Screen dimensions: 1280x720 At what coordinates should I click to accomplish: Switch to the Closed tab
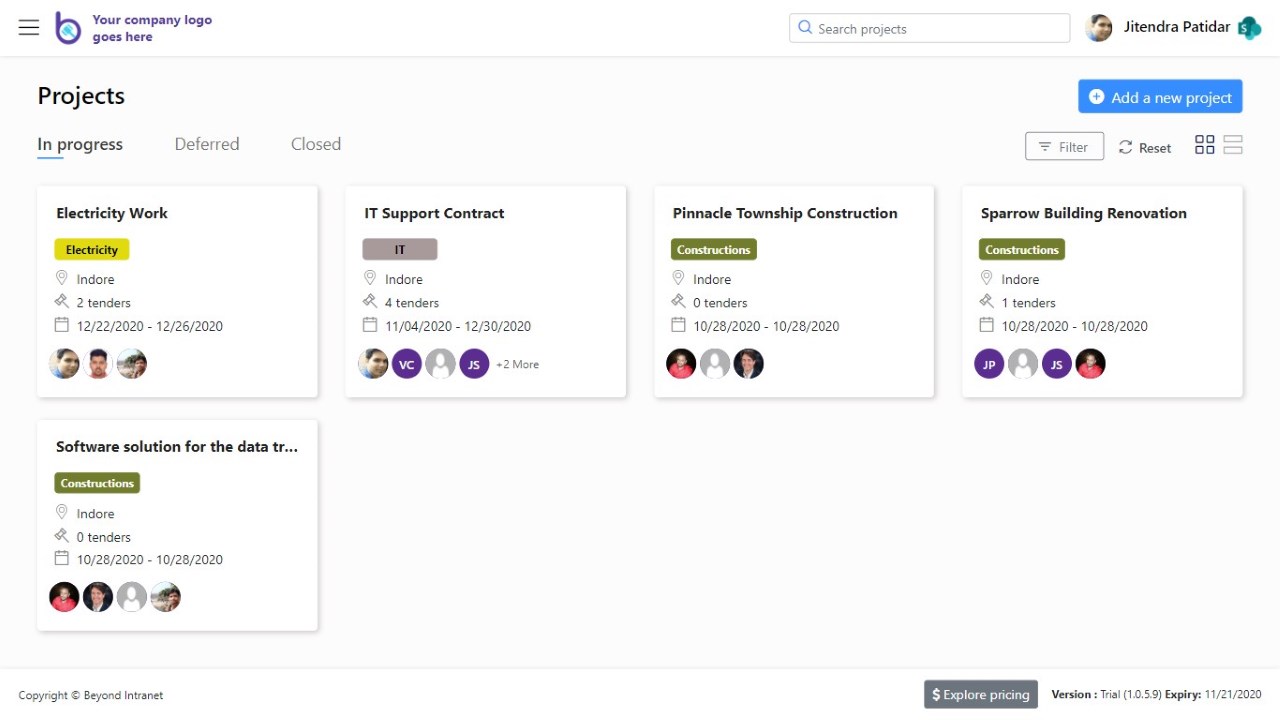coord(316,144)
